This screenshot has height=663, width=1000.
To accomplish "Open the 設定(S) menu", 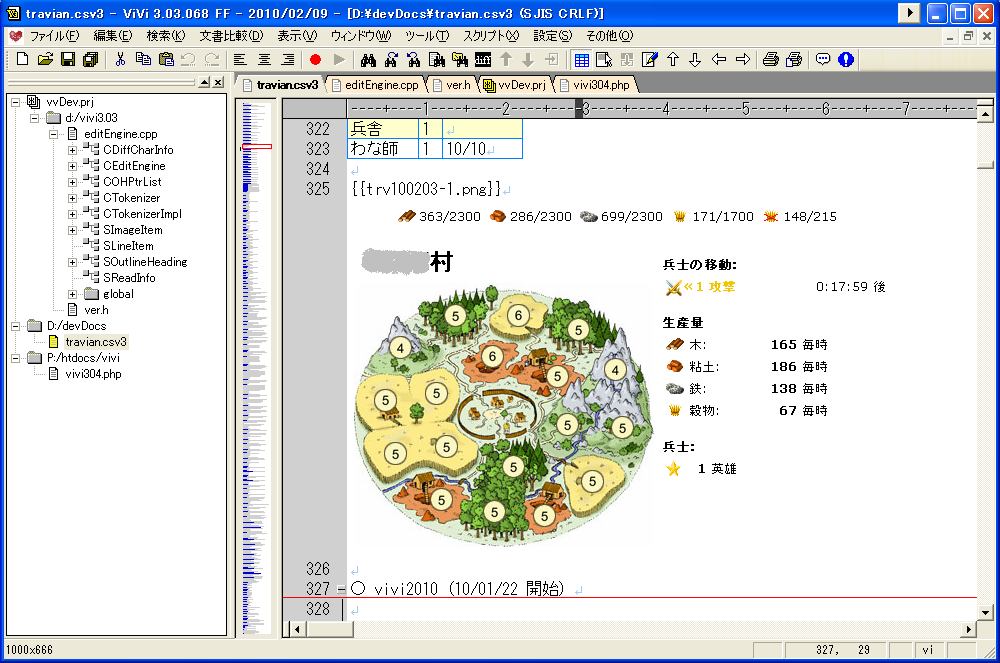I will point(552,36).
